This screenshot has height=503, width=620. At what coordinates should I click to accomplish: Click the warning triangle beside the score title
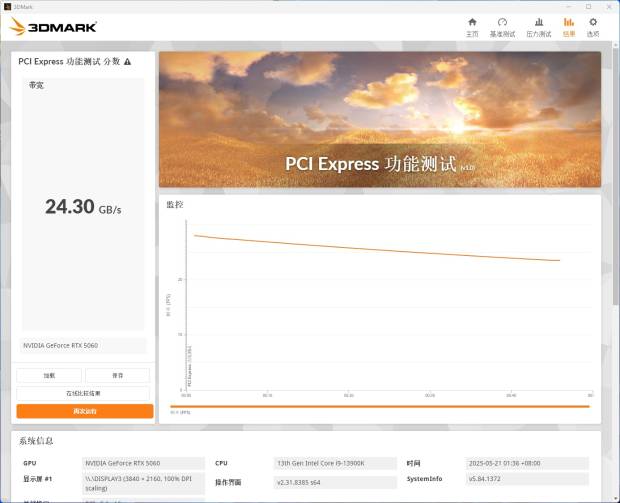(127, 62)
